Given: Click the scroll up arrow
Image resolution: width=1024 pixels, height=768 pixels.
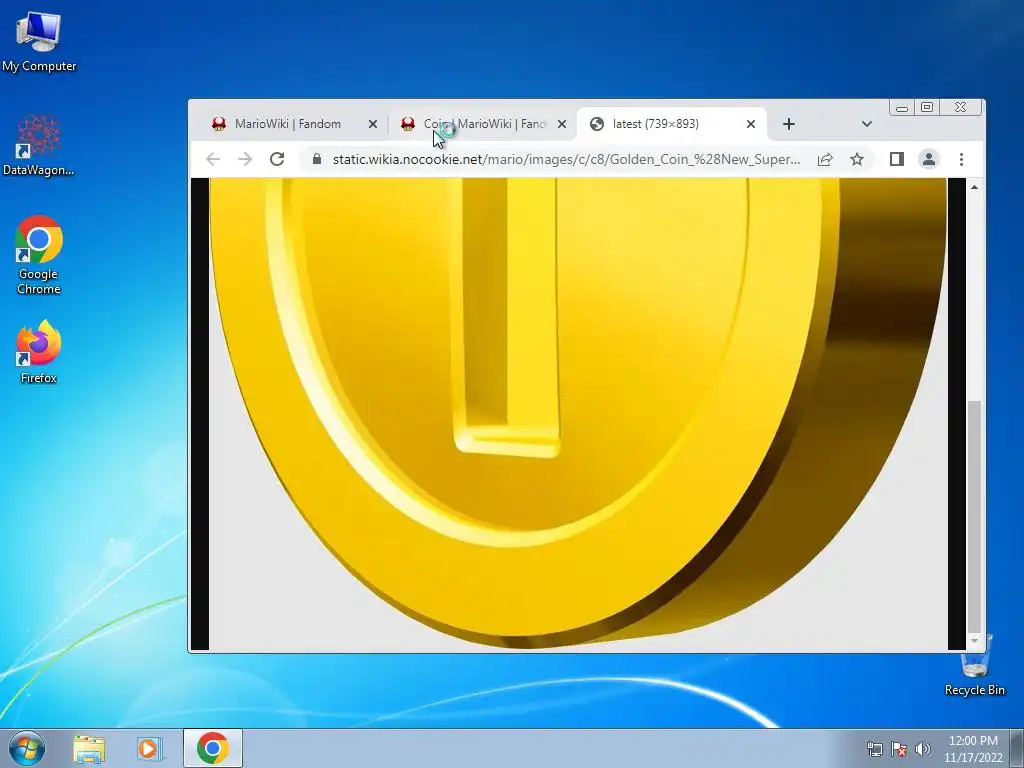Looking at the screenshot, I should pos(974,187).
